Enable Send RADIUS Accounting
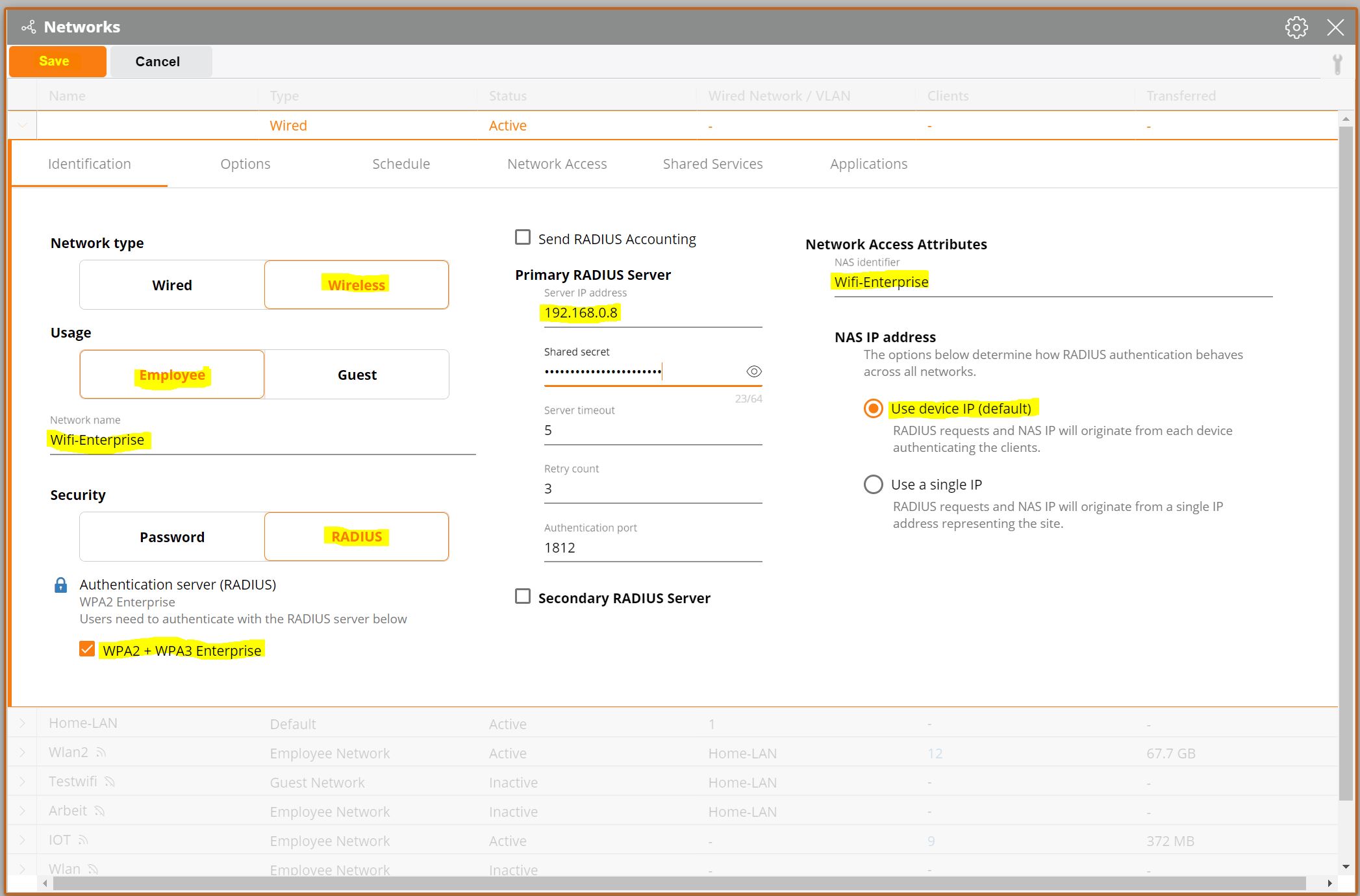Viewport: 1360px width, 896px height. 522,238
